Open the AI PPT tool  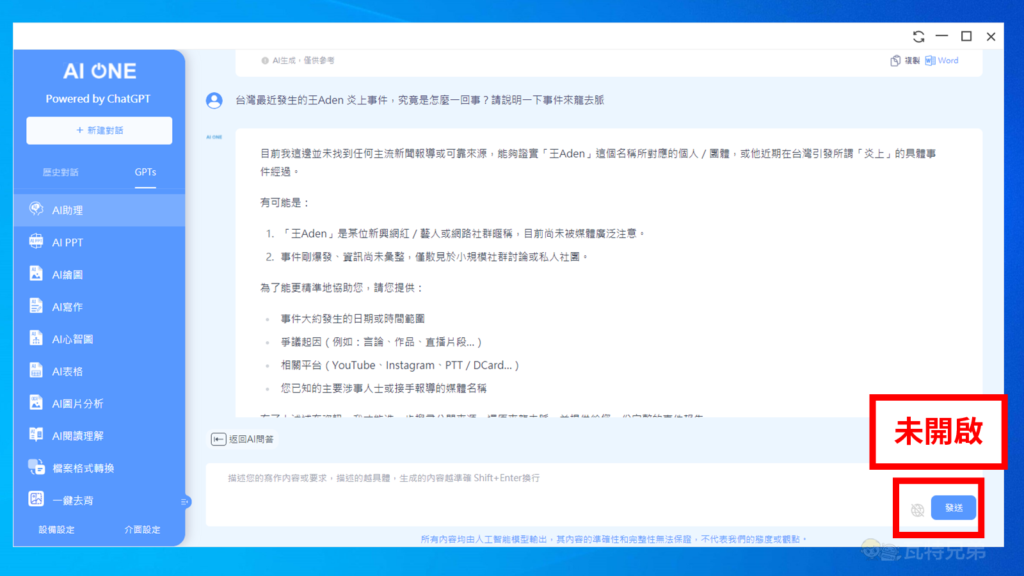(x=68, y=242)
